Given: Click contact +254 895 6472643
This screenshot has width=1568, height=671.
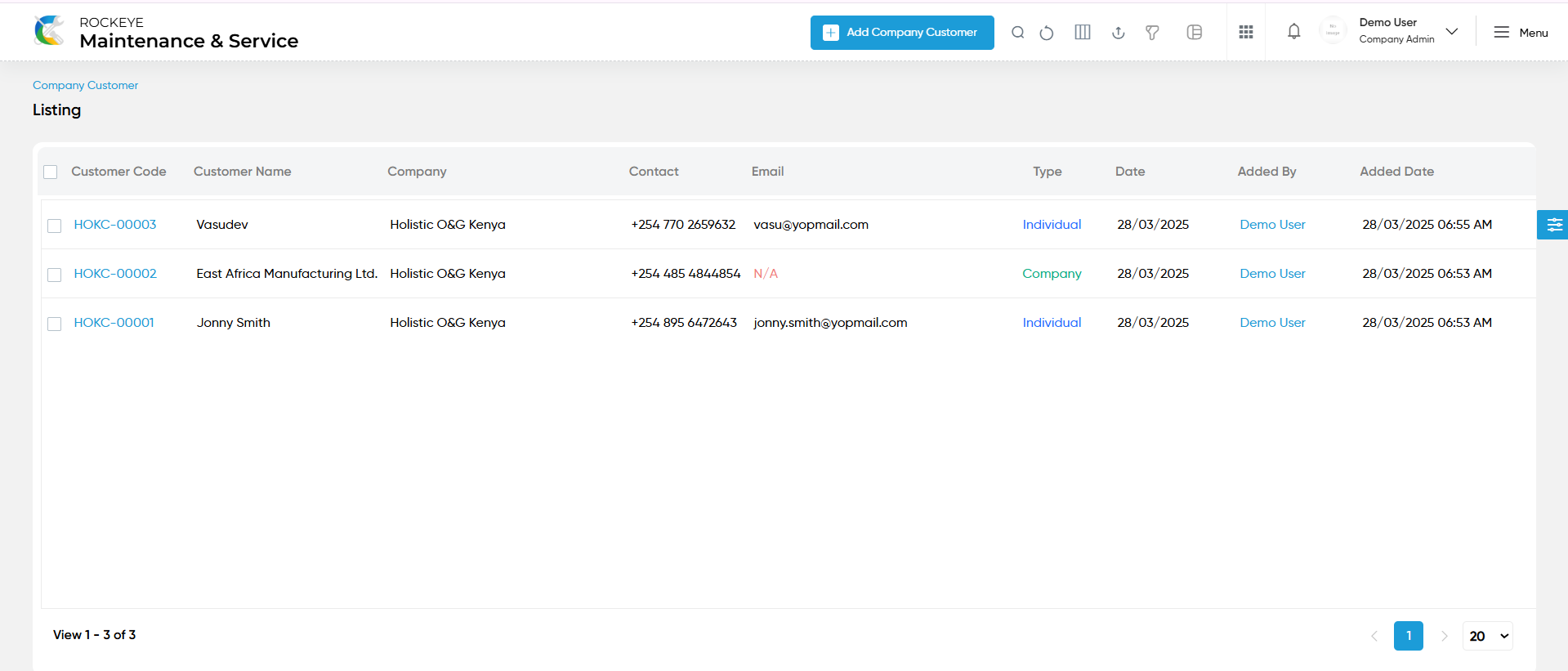Looking at the screenshot, I should point(684,323).
